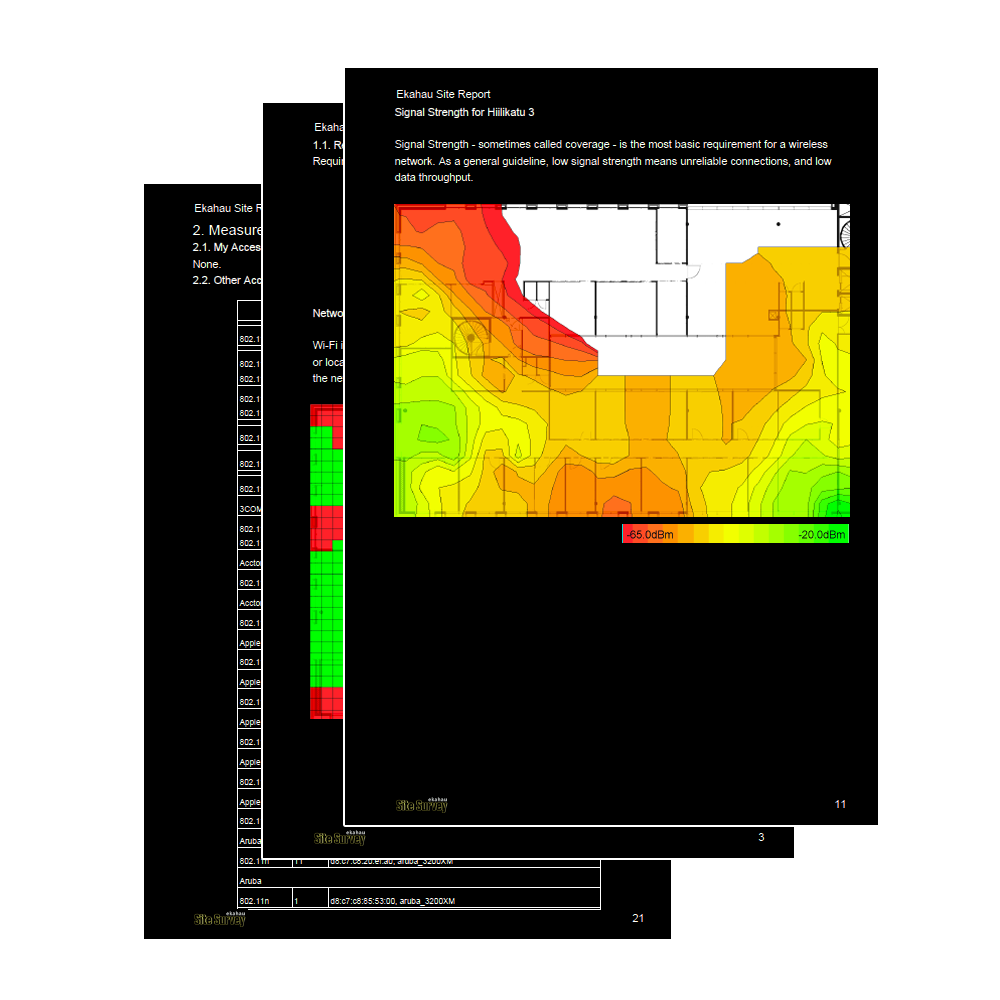Select the "Ekahau Site Report" header on the front page

[x=443, y=94]
